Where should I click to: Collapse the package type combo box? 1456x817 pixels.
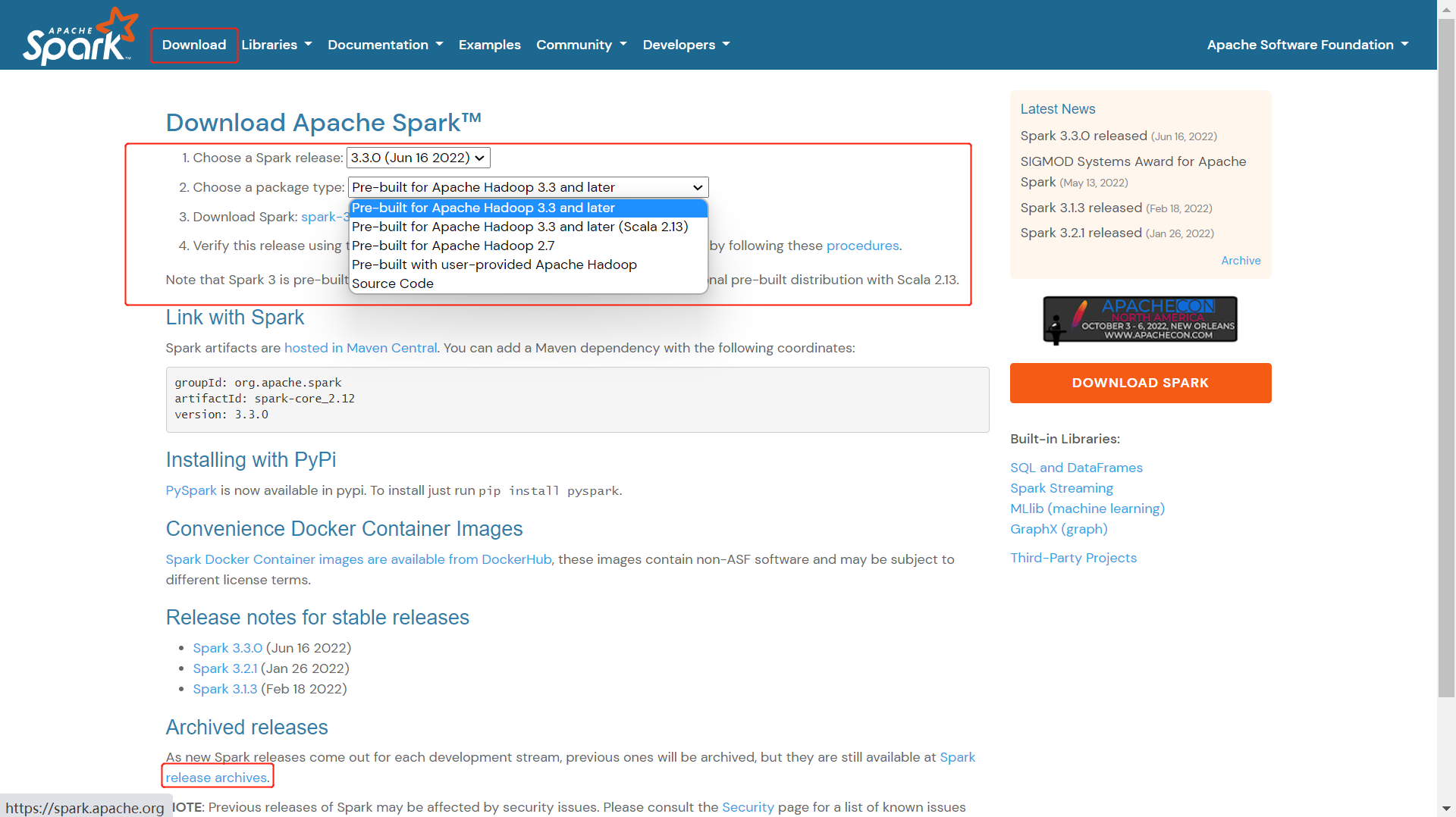tap(528, 187)
